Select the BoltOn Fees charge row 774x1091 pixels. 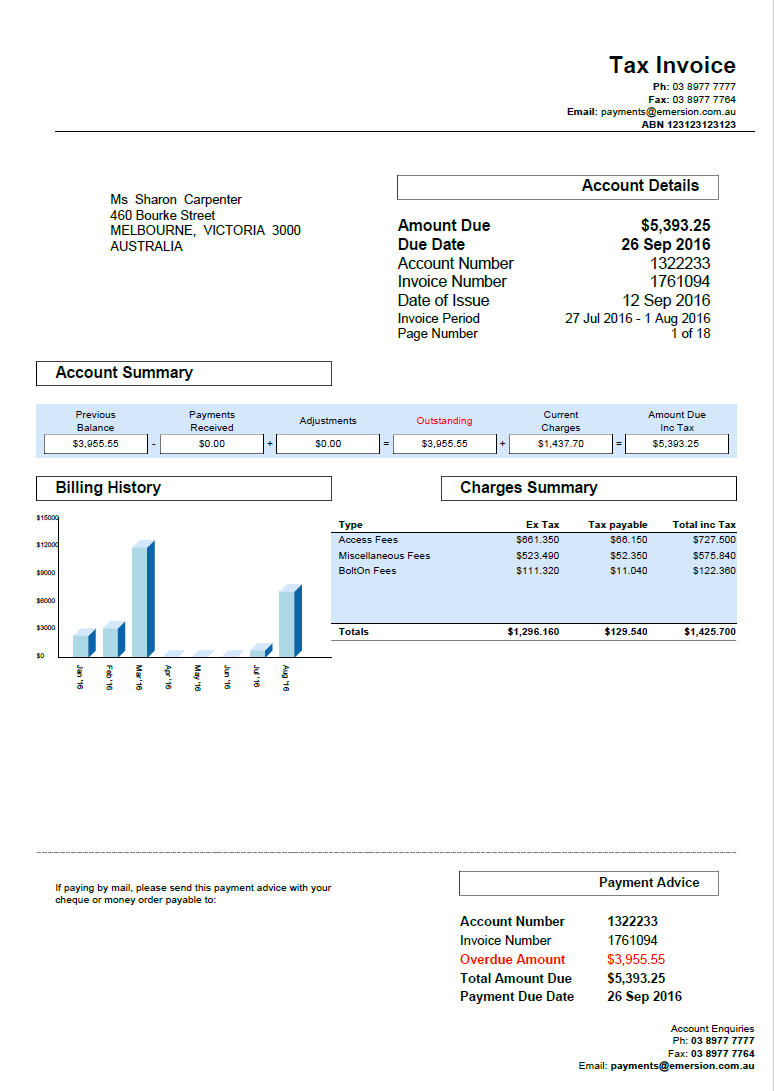pos(534,571)
